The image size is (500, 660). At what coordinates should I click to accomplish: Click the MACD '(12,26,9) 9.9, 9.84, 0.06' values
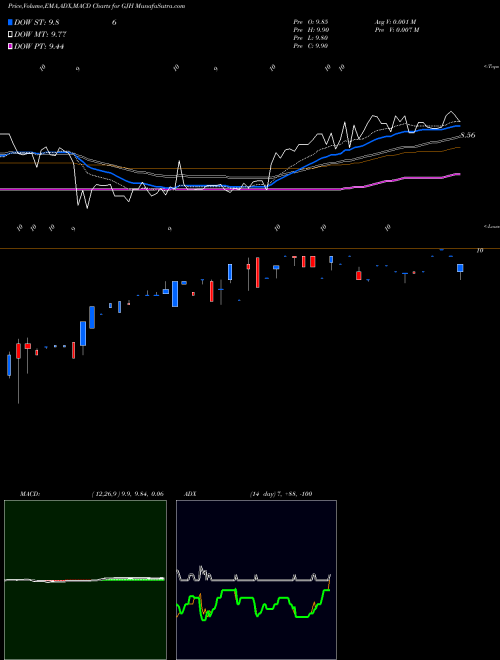pos(128,494)
